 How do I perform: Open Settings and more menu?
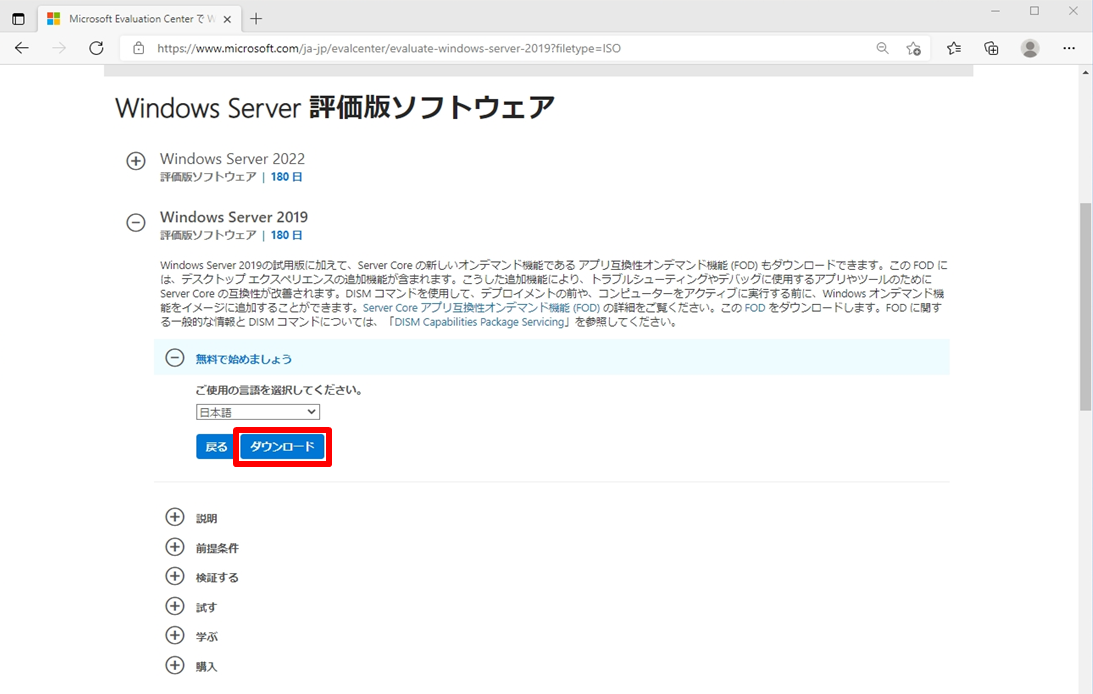pyautogui.click(x=1069, y=48)
